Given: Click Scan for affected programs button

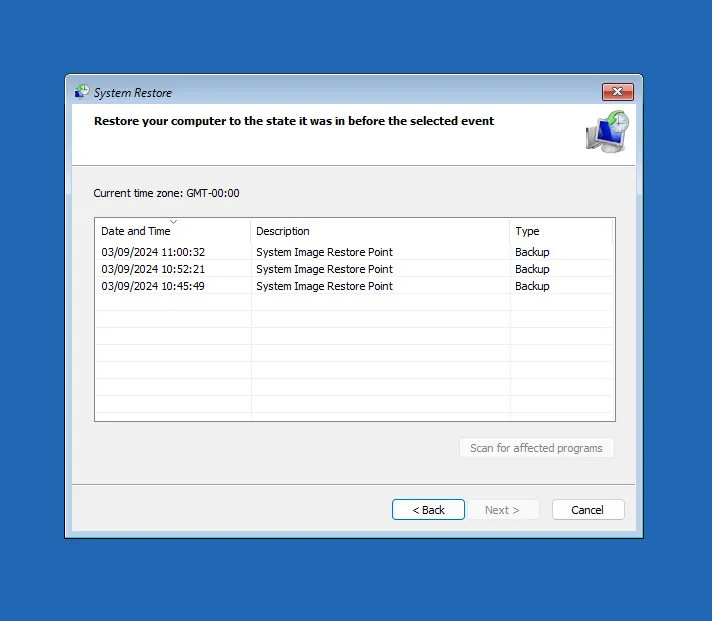Looking at the screenshot, I should point(537,448).
